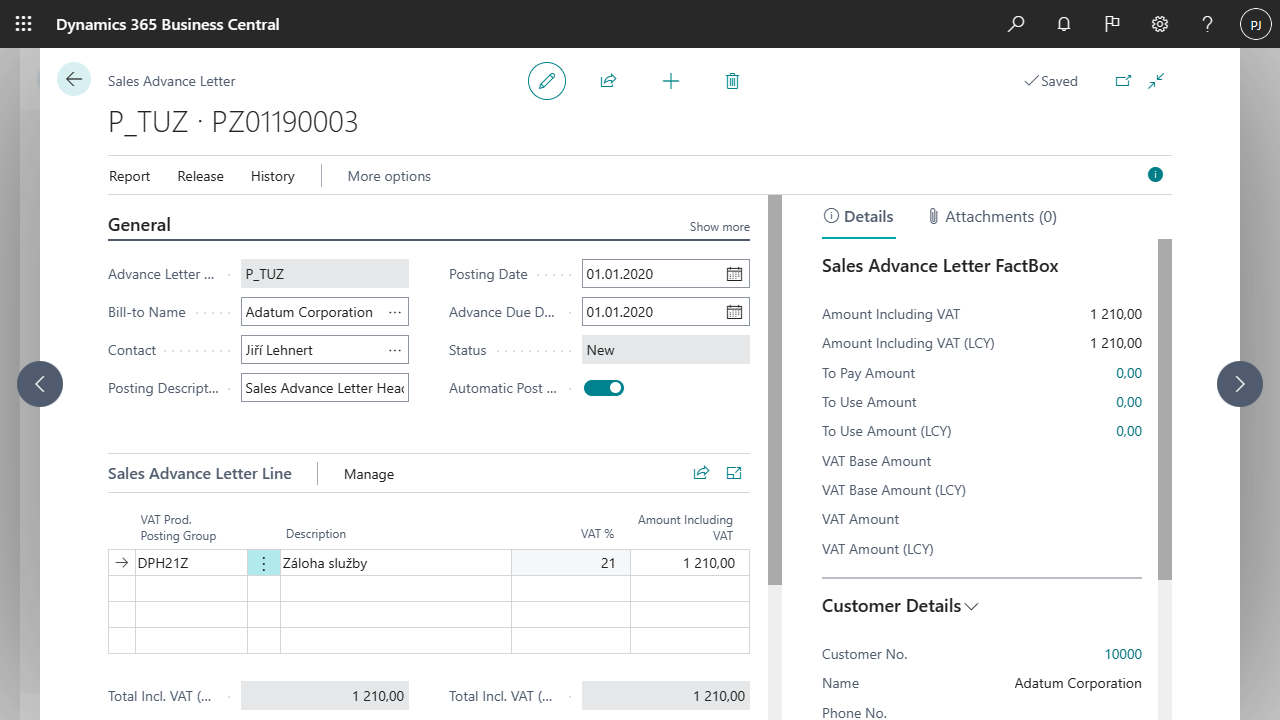1280x720 pixels.
Task: Click the Posting Description input field
Action: (325, 388)
